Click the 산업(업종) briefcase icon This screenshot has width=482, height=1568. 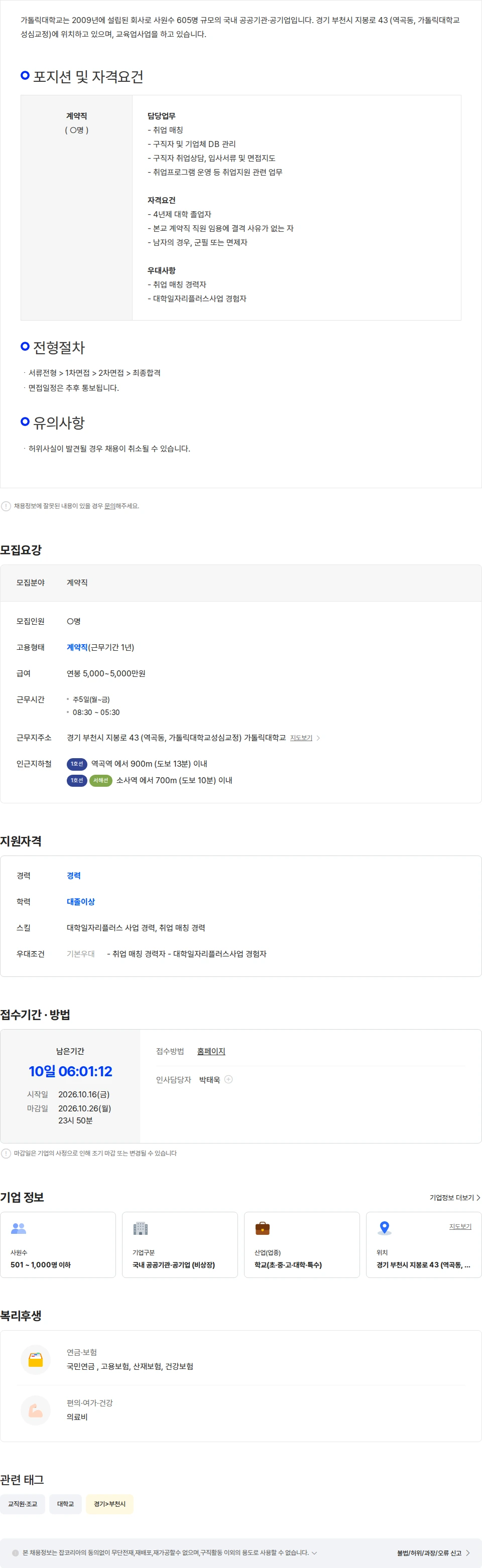(263, 1228)
